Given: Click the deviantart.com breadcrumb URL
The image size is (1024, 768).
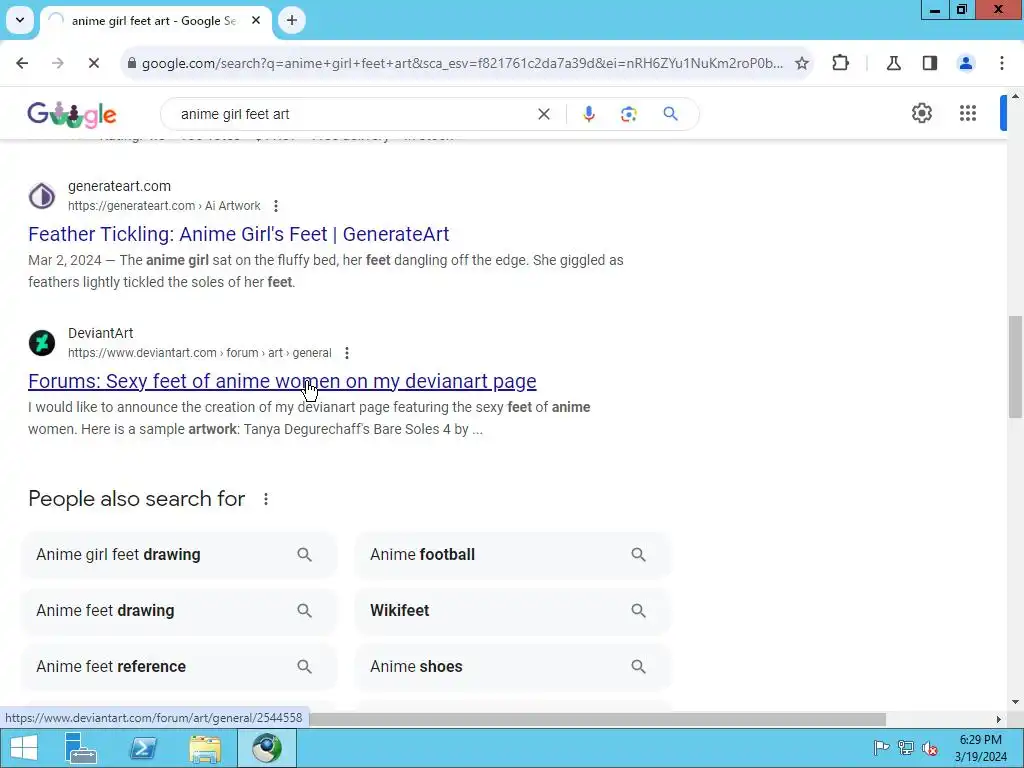Looking at the screenshot, I should tap(199, 353).
